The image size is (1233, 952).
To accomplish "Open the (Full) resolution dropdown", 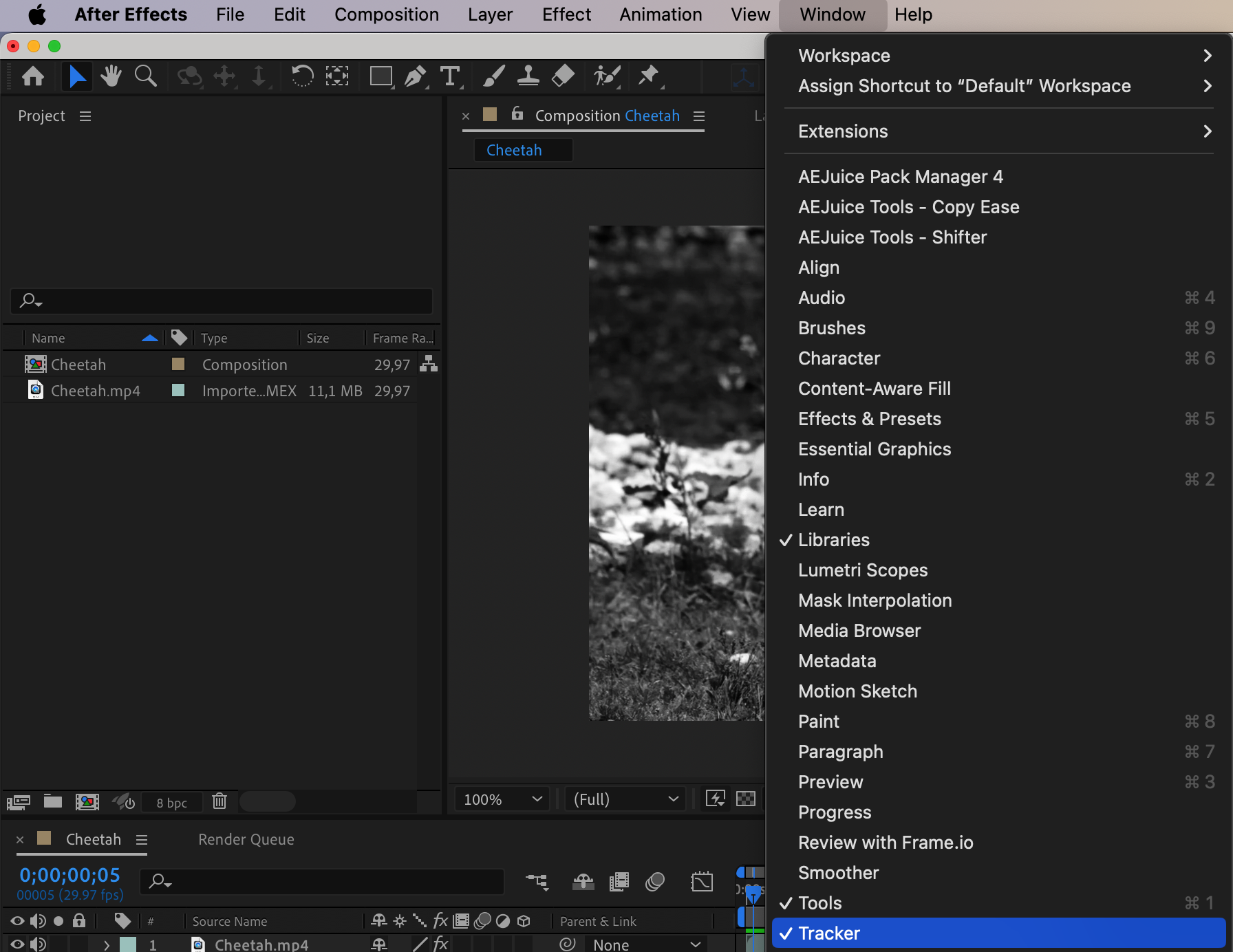I will tap(625, 799).
